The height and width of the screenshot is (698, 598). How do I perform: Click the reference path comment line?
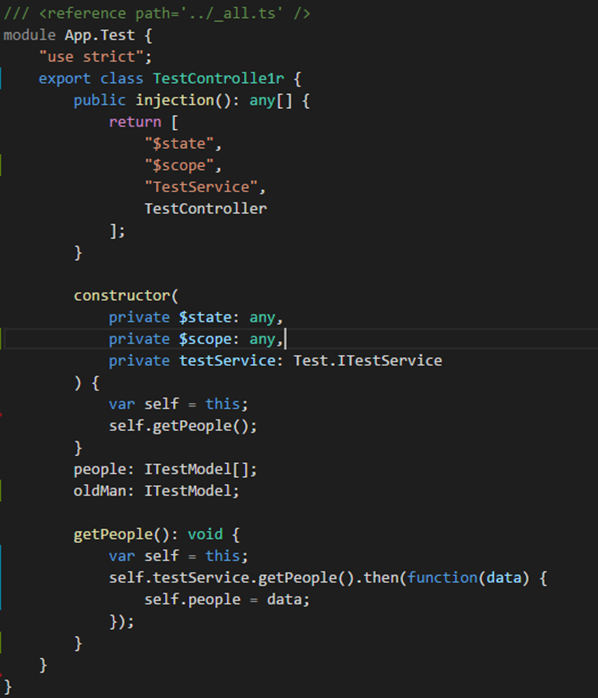[x=157, y=13]
